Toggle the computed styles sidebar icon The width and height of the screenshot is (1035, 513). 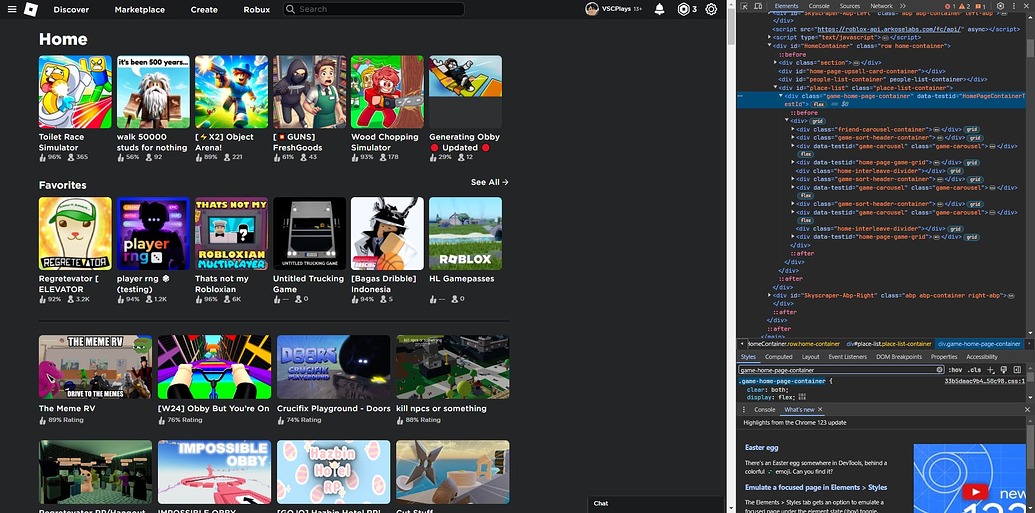1017,370
